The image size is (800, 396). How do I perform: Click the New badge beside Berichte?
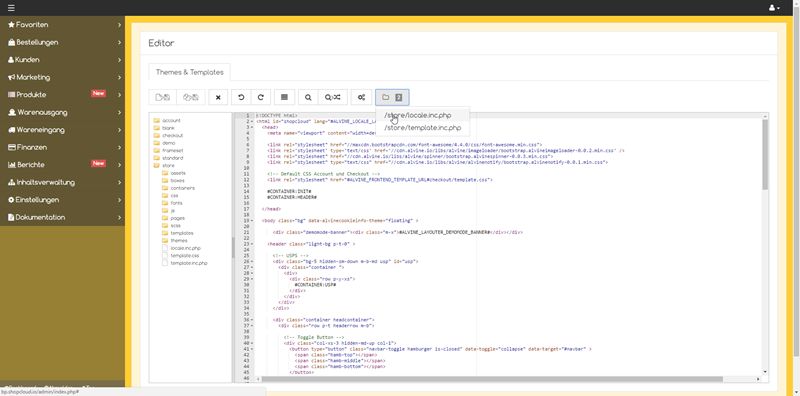[x=98, y=164]
